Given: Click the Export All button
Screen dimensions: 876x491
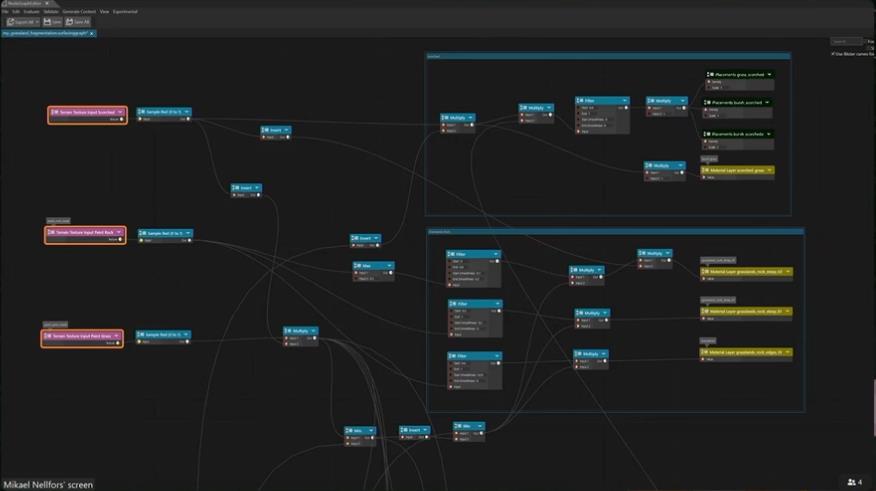Looking at the screenshot, I should [22, 22].
